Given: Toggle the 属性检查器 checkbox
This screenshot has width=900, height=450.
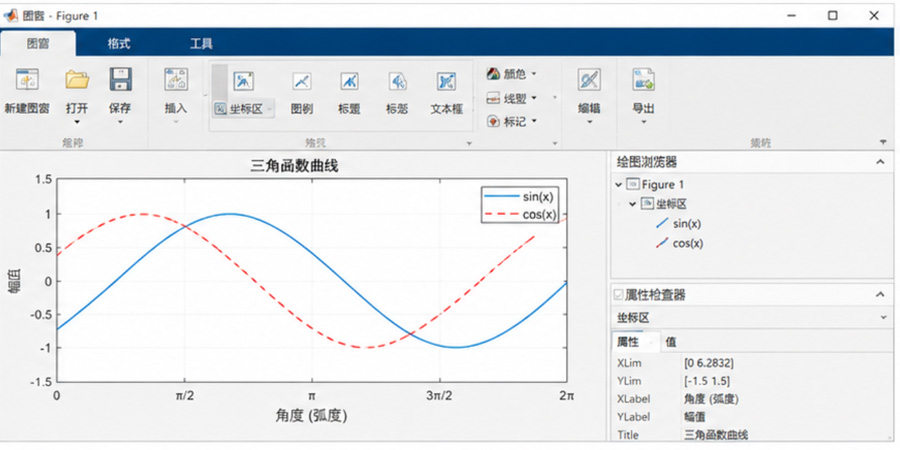Looking at the screenshot, I should pyautogui.click(x=618, y=295).
